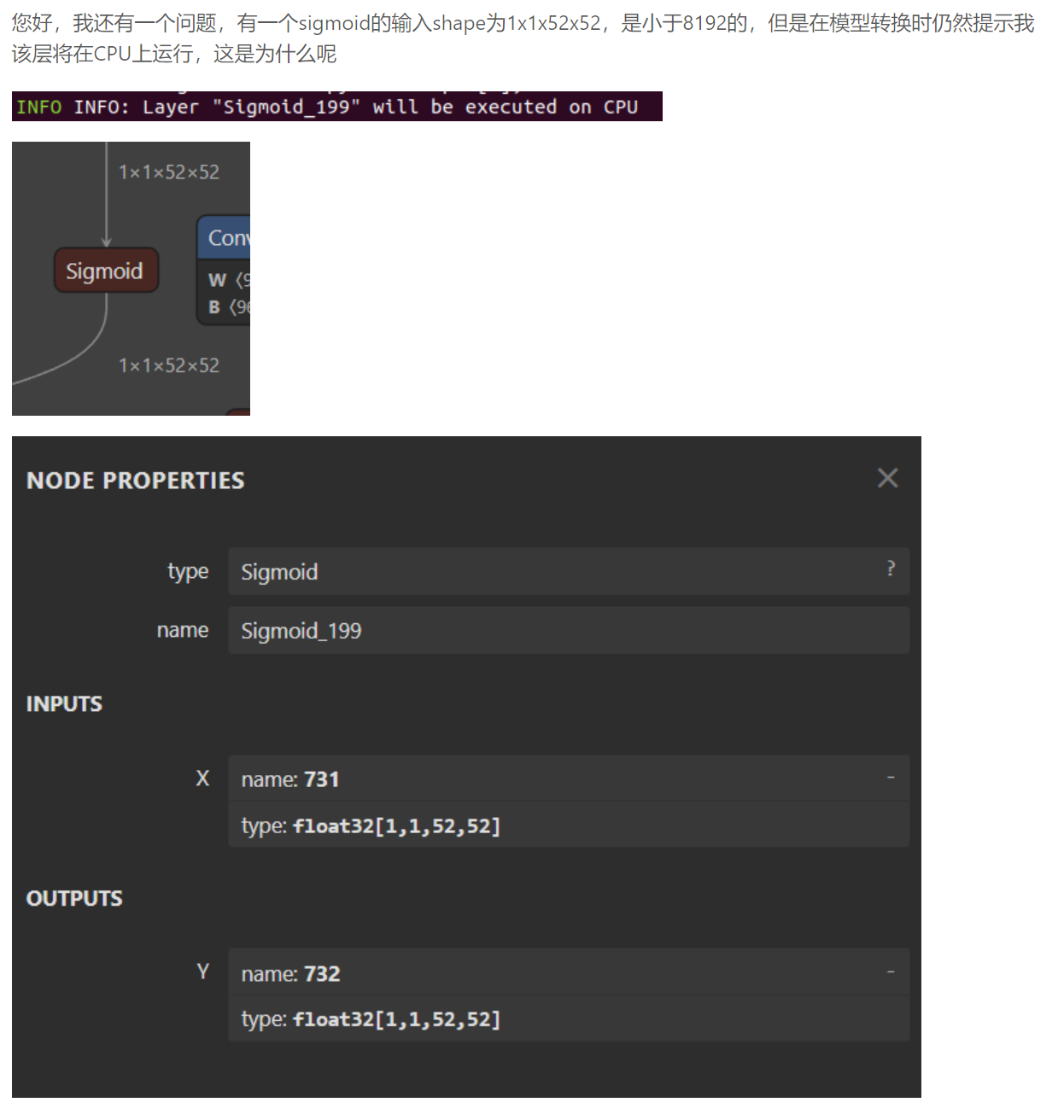Click the NODE PROPERTIES panel title

[x=135, y=481]
